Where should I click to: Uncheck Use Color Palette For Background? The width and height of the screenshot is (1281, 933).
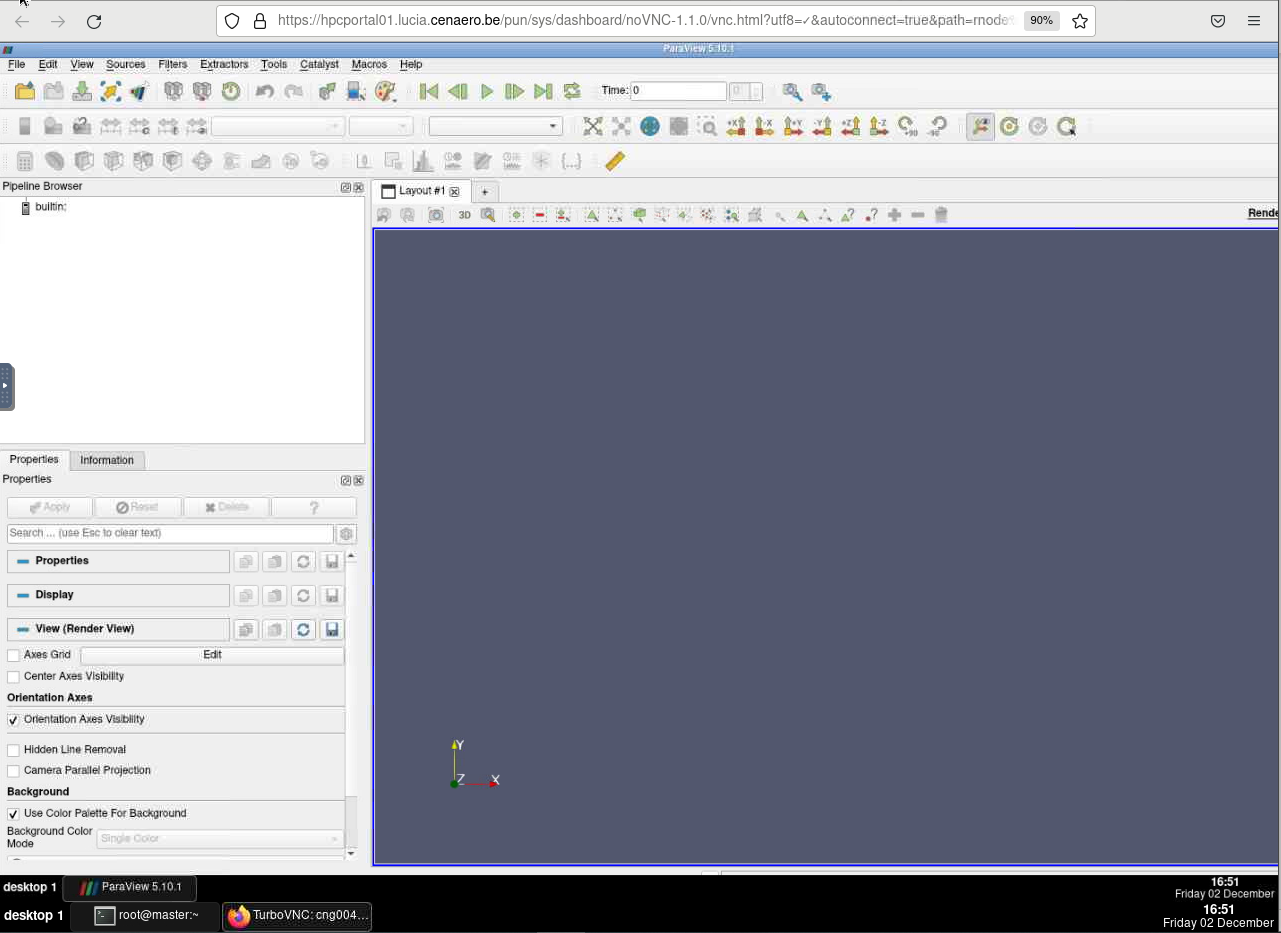tap(13, 814)
